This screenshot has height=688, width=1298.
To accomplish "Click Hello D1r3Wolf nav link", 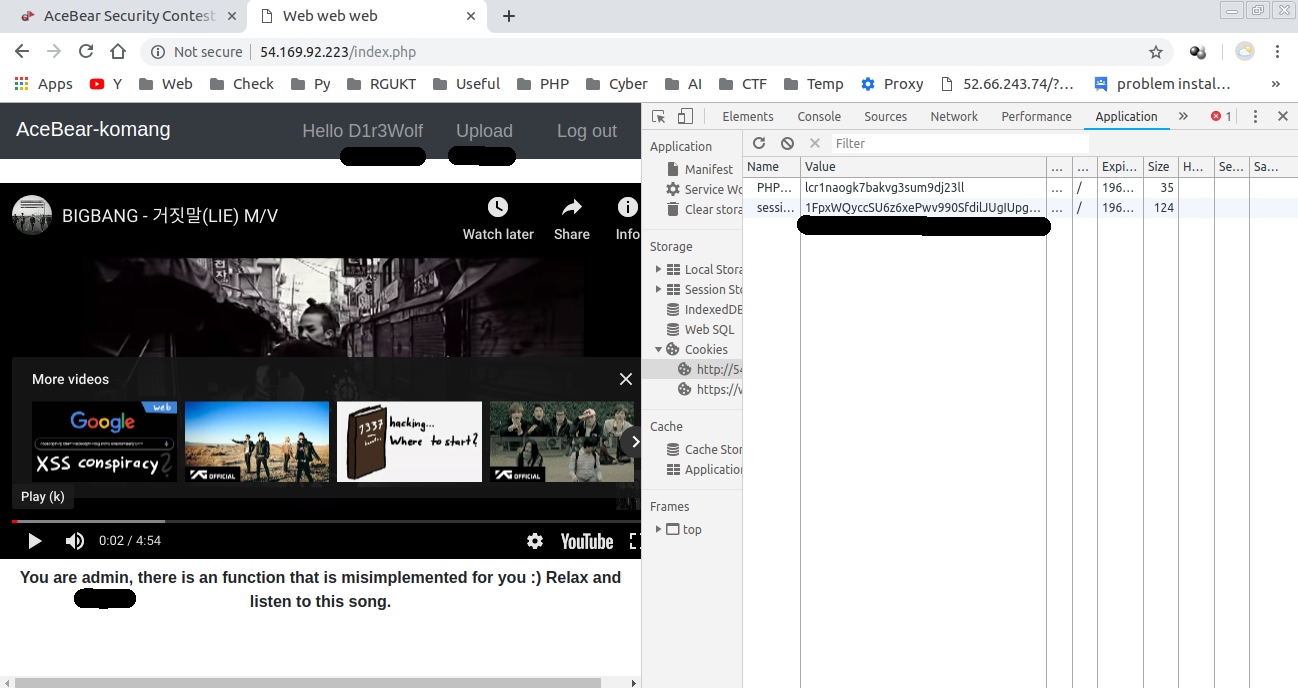I will pos(363,131).
